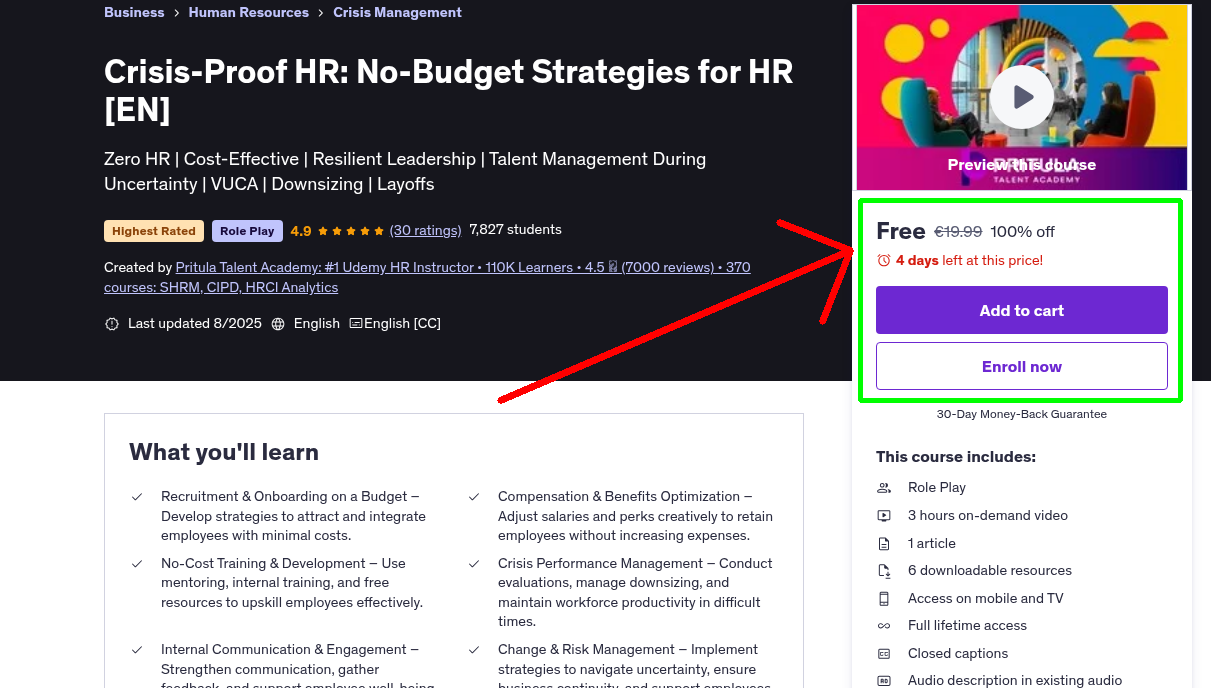Click 'What you'll learn' heading

point(224,453)
